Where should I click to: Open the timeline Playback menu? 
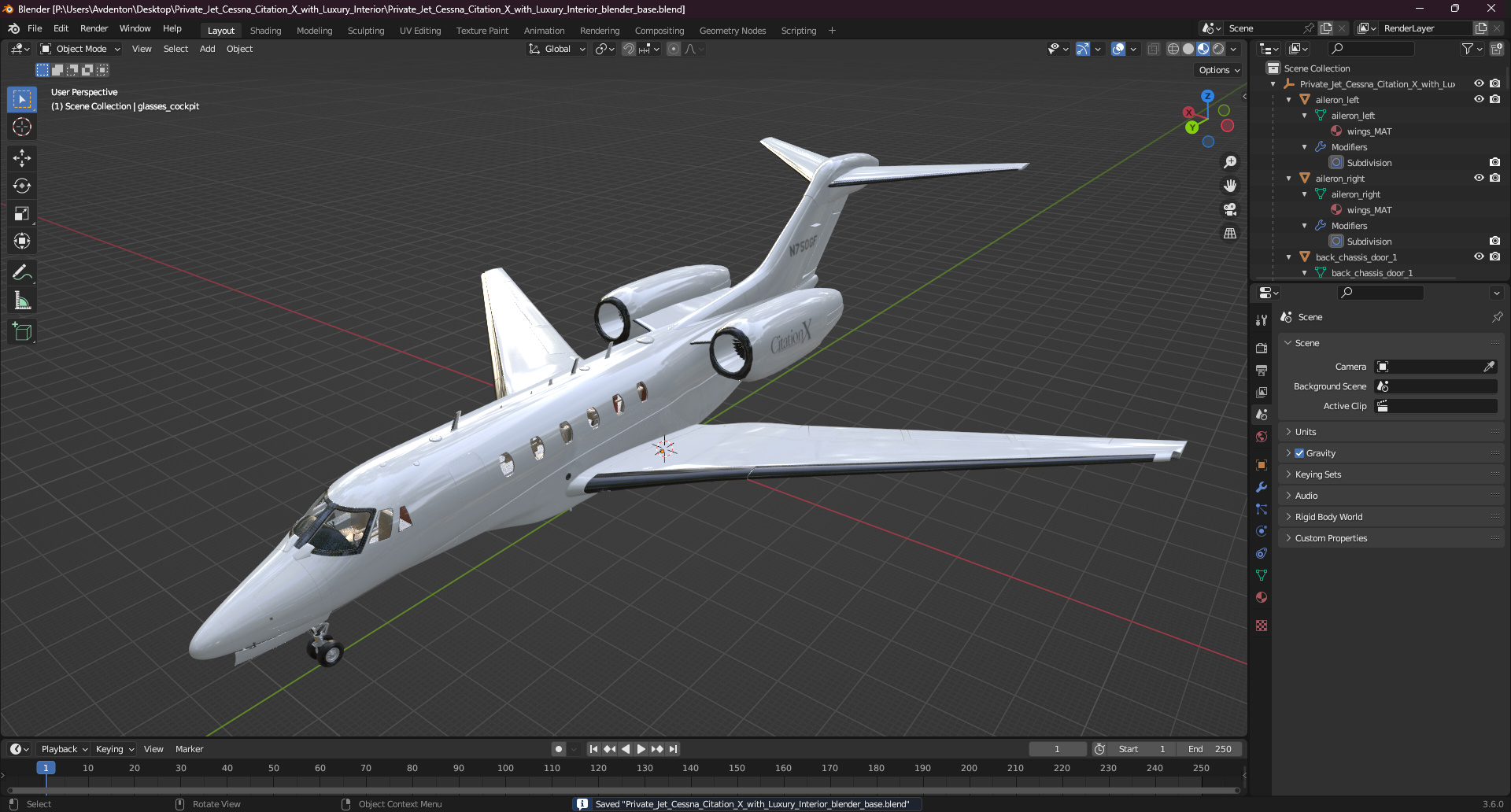click(x=64, y=749)
